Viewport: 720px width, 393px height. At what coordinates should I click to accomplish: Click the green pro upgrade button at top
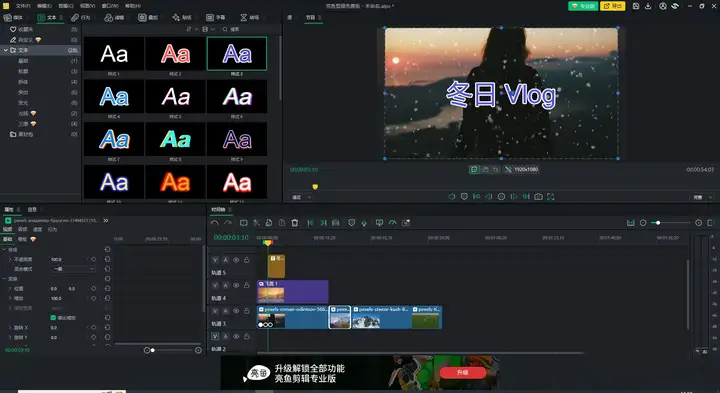(583, 6)
